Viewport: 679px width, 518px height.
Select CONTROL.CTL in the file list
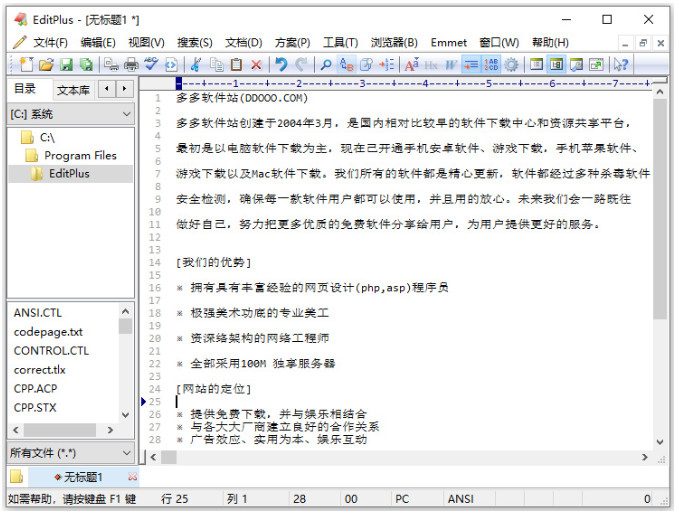[51, 350]
